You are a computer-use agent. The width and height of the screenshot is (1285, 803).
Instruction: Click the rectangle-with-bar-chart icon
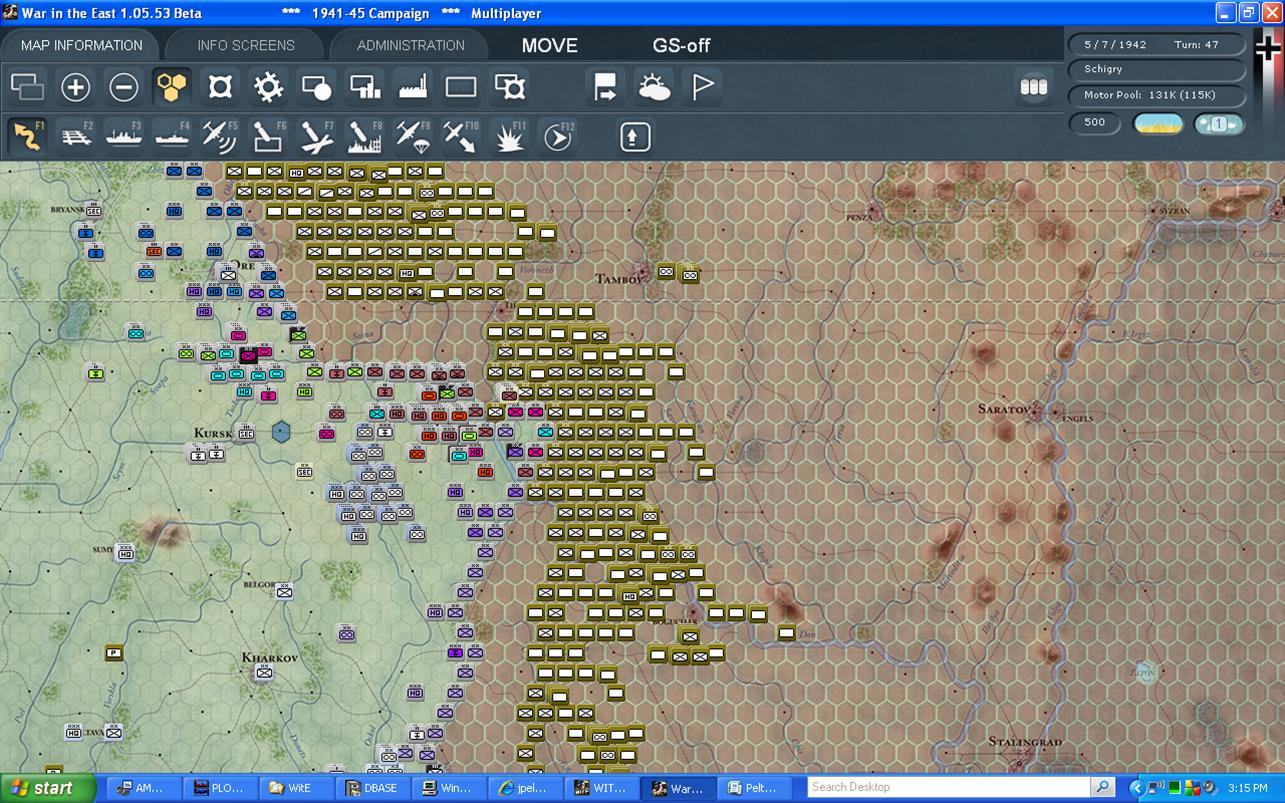364,87
